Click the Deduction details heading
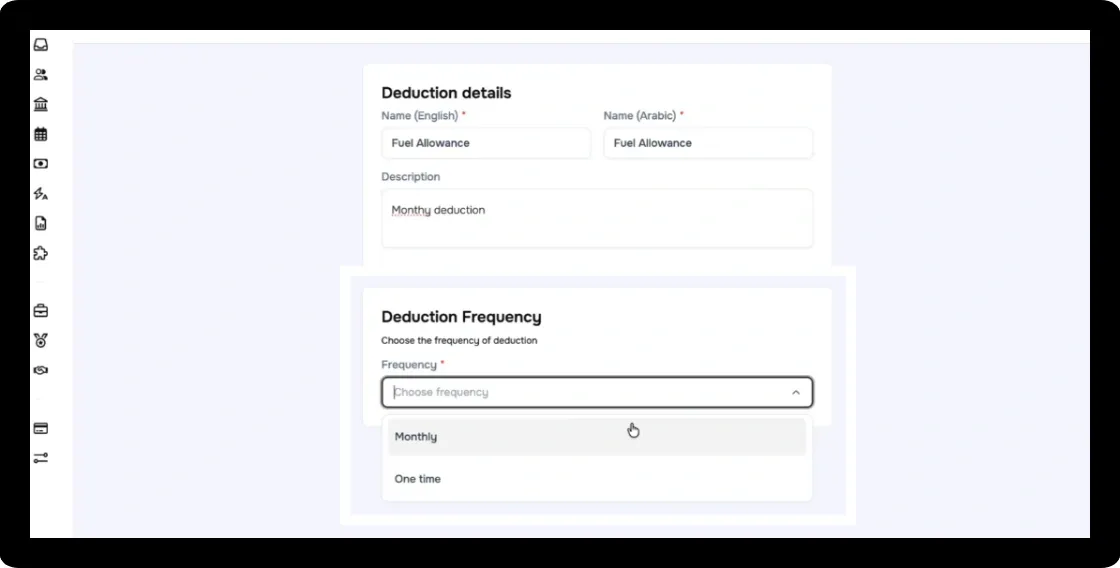Image resolution: width=1120 pixels, height=568 pixels. [446, 93]
